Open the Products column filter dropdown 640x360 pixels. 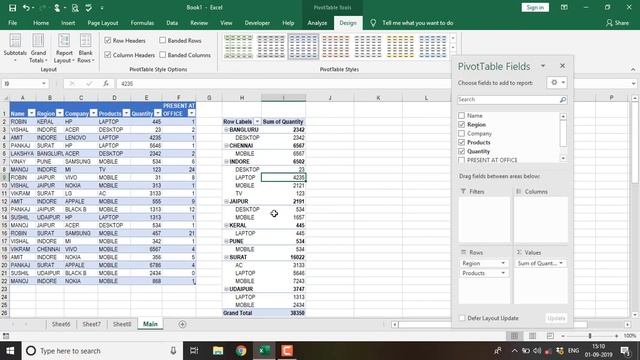126,113
